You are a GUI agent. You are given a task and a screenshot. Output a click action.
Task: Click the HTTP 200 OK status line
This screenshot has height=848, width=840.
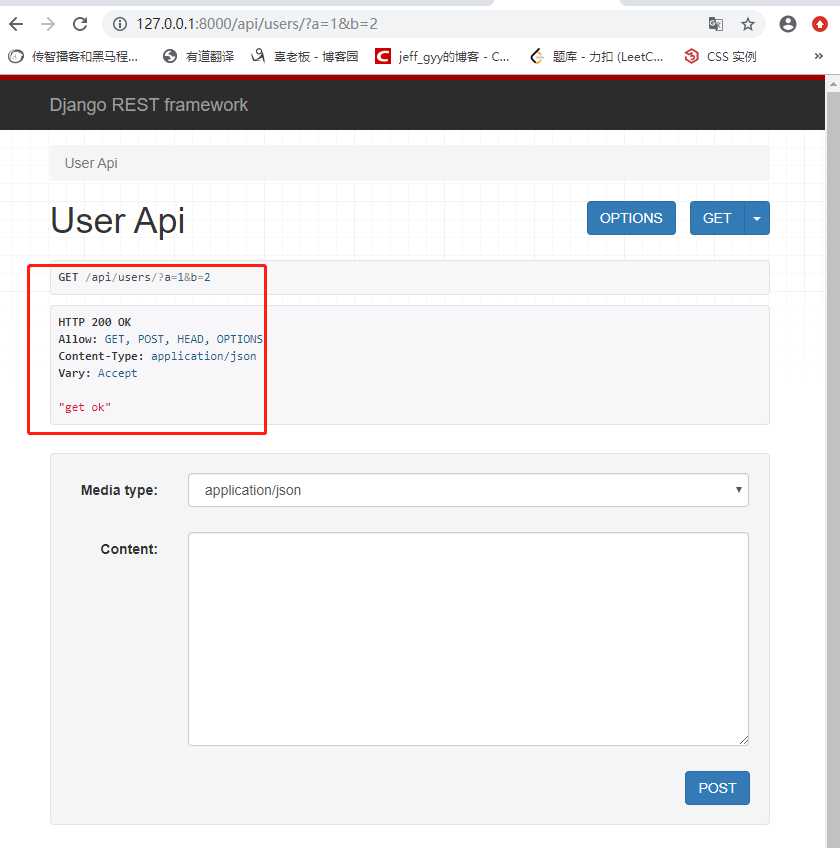point(95,322)
